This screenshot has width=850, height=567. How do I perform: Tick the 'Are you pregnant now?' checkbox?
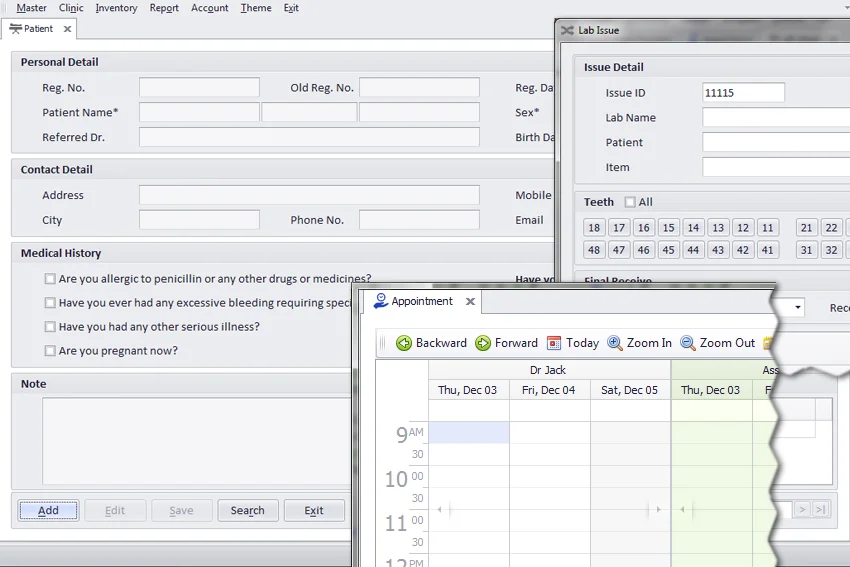point(50,351)
